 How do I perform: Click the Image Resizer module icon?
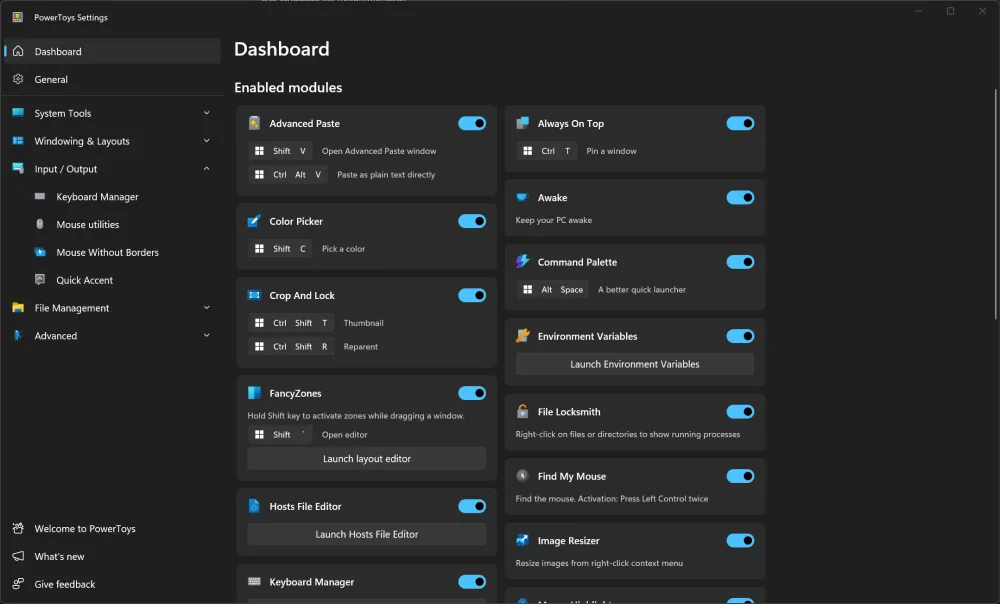(x=522, y=540)
